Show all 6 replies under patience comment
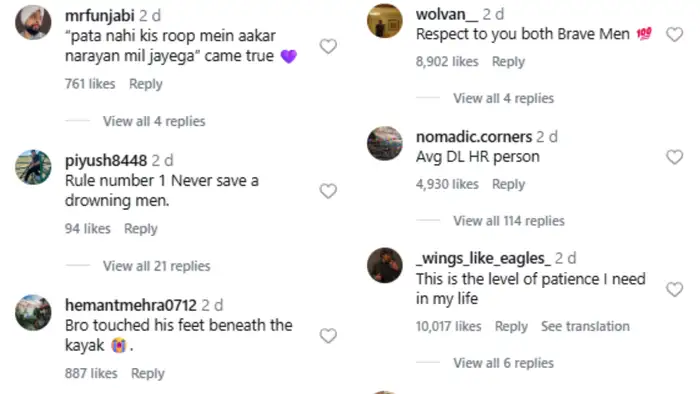 [x=504, y=363]
